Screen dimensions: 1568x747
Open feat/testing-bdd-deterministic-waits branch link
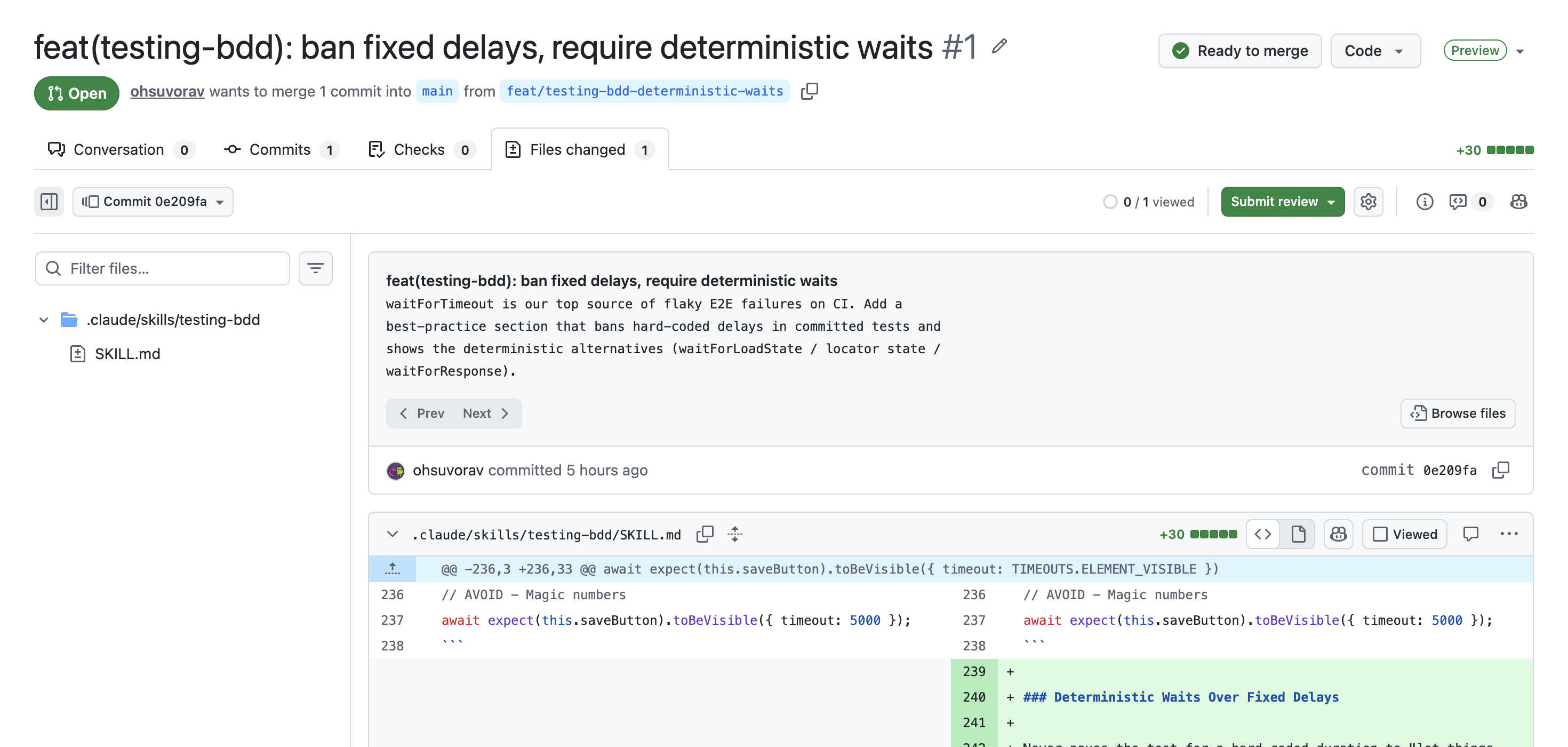point(645,91)
